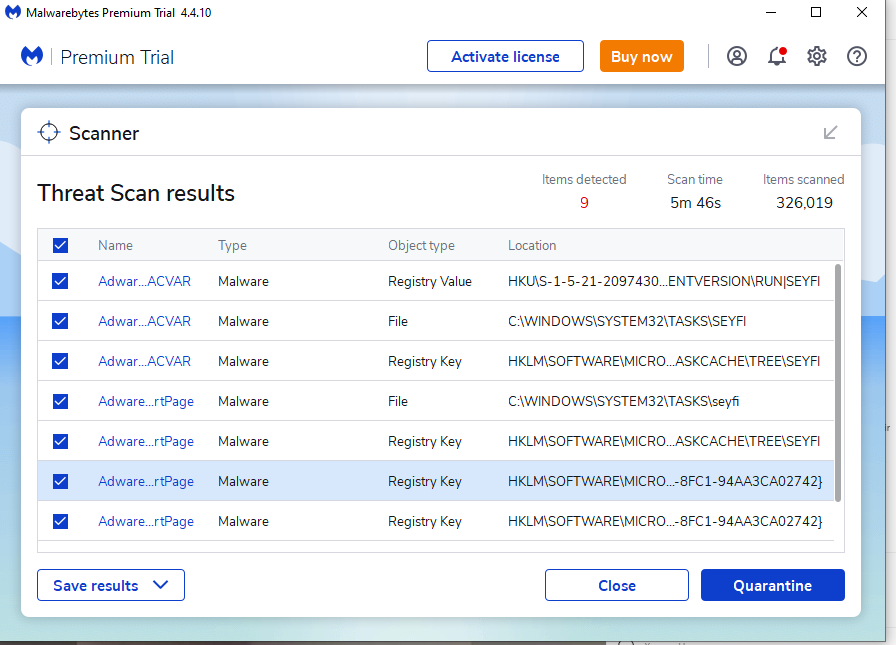This screenshot has width=896, height=645.
Task: Uncheck the Registry Value HKU\S-1-5-21 row checkbox
Action: coord(60,281)
